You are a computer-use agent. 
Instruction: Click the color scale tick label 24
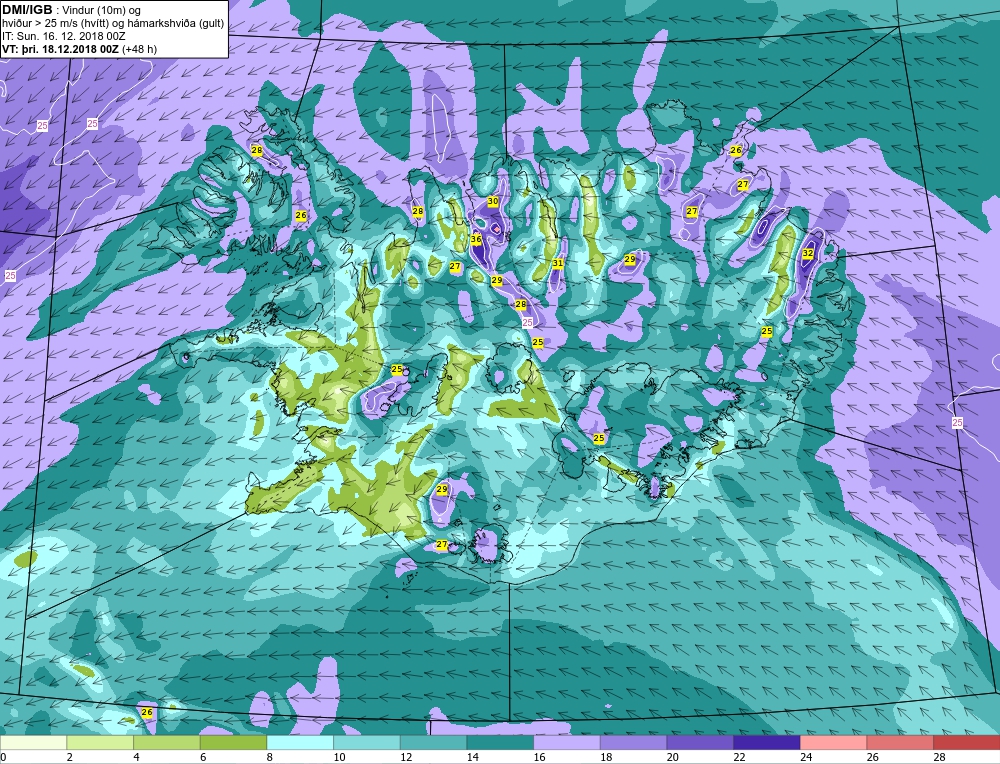(805, 757)
